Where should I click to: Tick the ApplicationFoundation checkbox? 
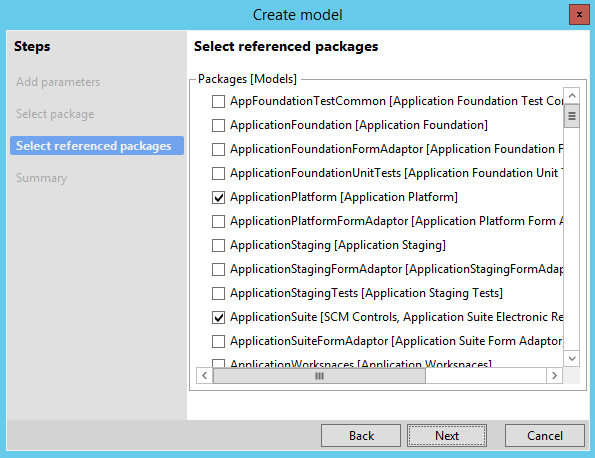218,125
